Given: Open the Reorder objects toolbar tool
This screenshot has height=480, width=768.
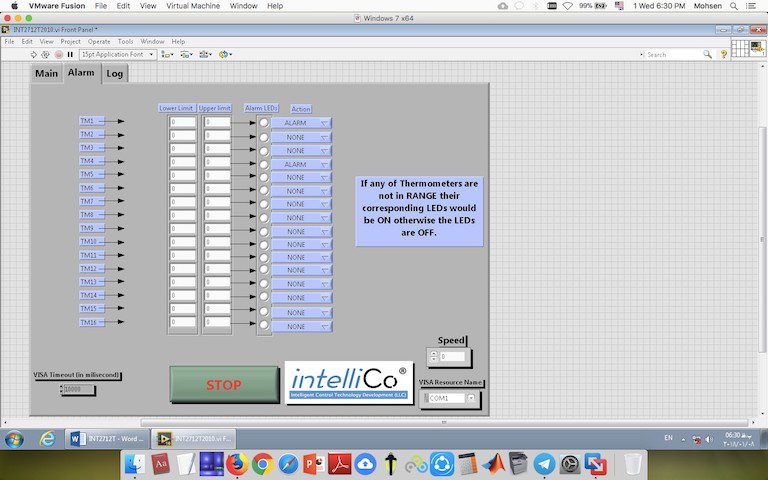Looking at the screenshot, I should pos(226,54).
